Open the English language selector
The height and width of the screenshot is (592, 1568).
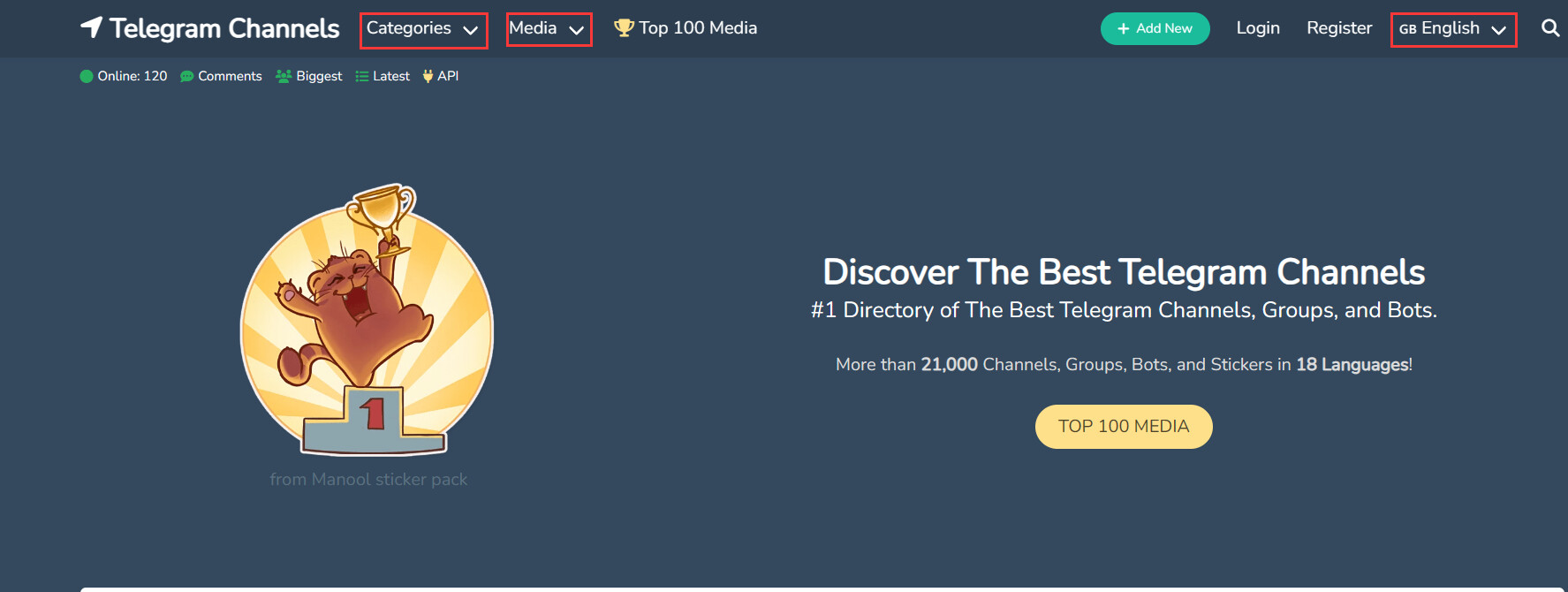(1454, 30)
